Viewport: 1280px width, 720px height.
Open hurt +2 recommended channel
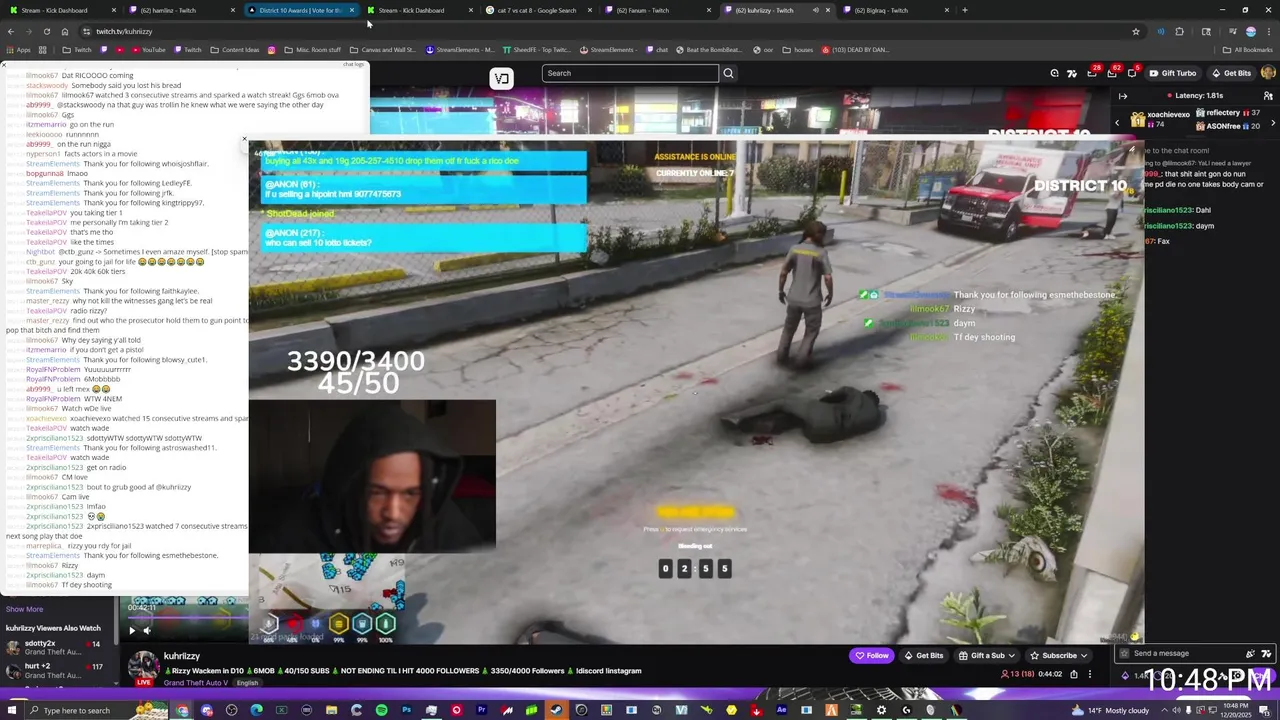[x=55, y=670]
